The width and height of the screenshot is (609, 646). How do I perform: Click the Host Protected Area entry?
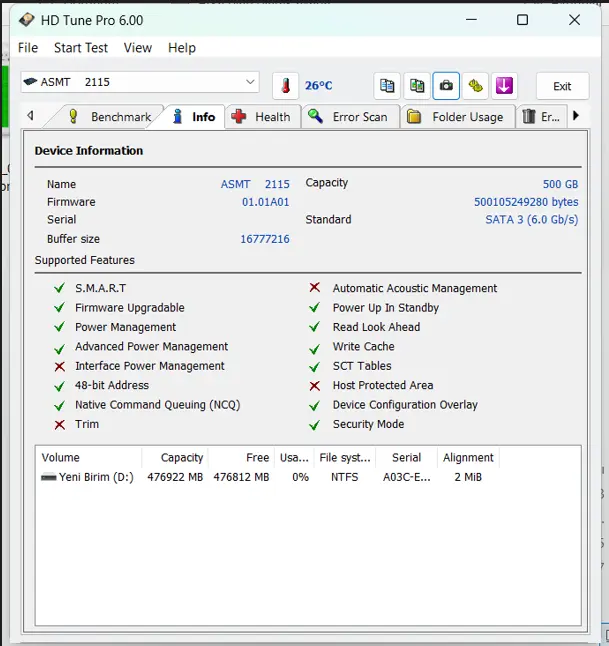(x=383, y=386)
